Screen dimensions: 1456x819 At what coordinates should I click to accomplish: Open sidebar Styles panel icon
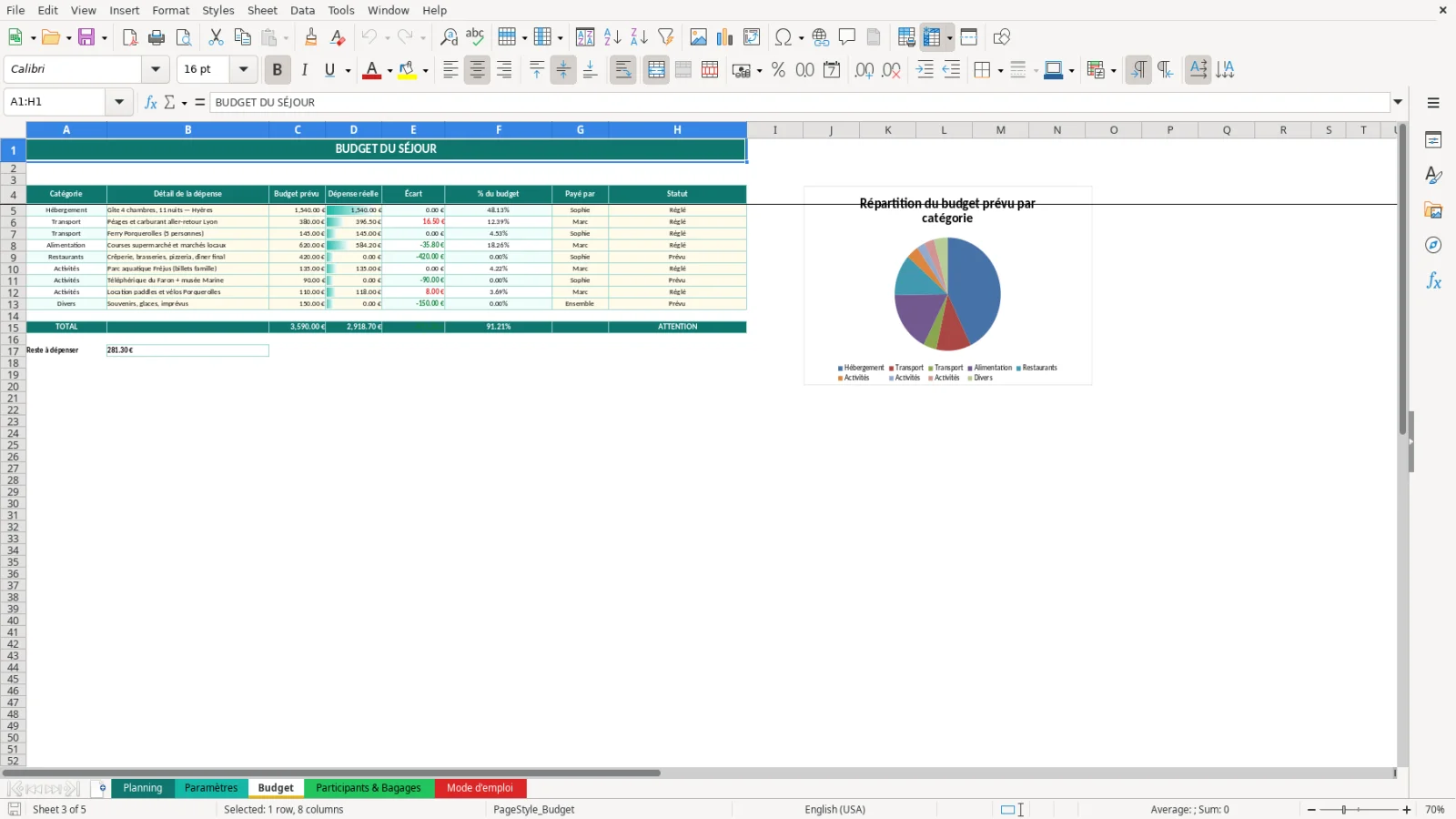tap(1433, 175)
